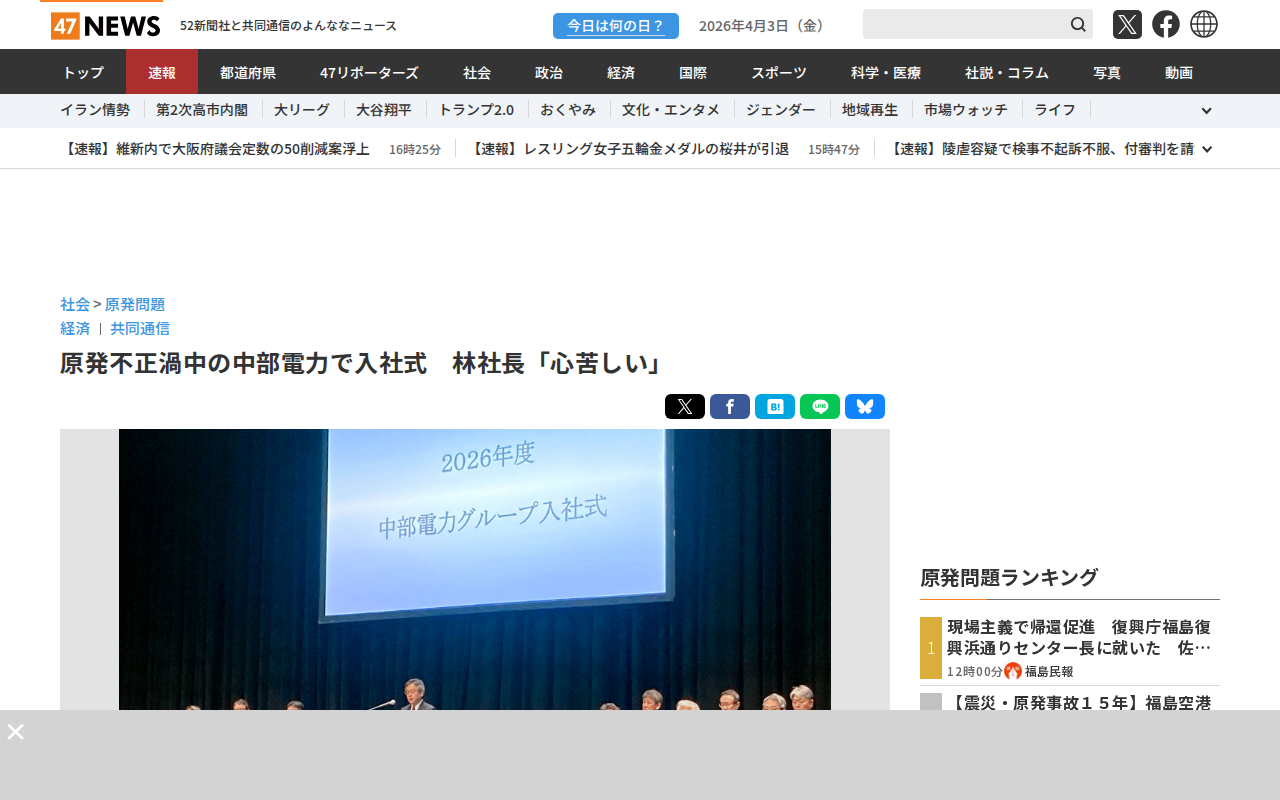Open the 国際 tab
The width and height of the screenshot is (1280, 800).
click(x=693, y=72)
